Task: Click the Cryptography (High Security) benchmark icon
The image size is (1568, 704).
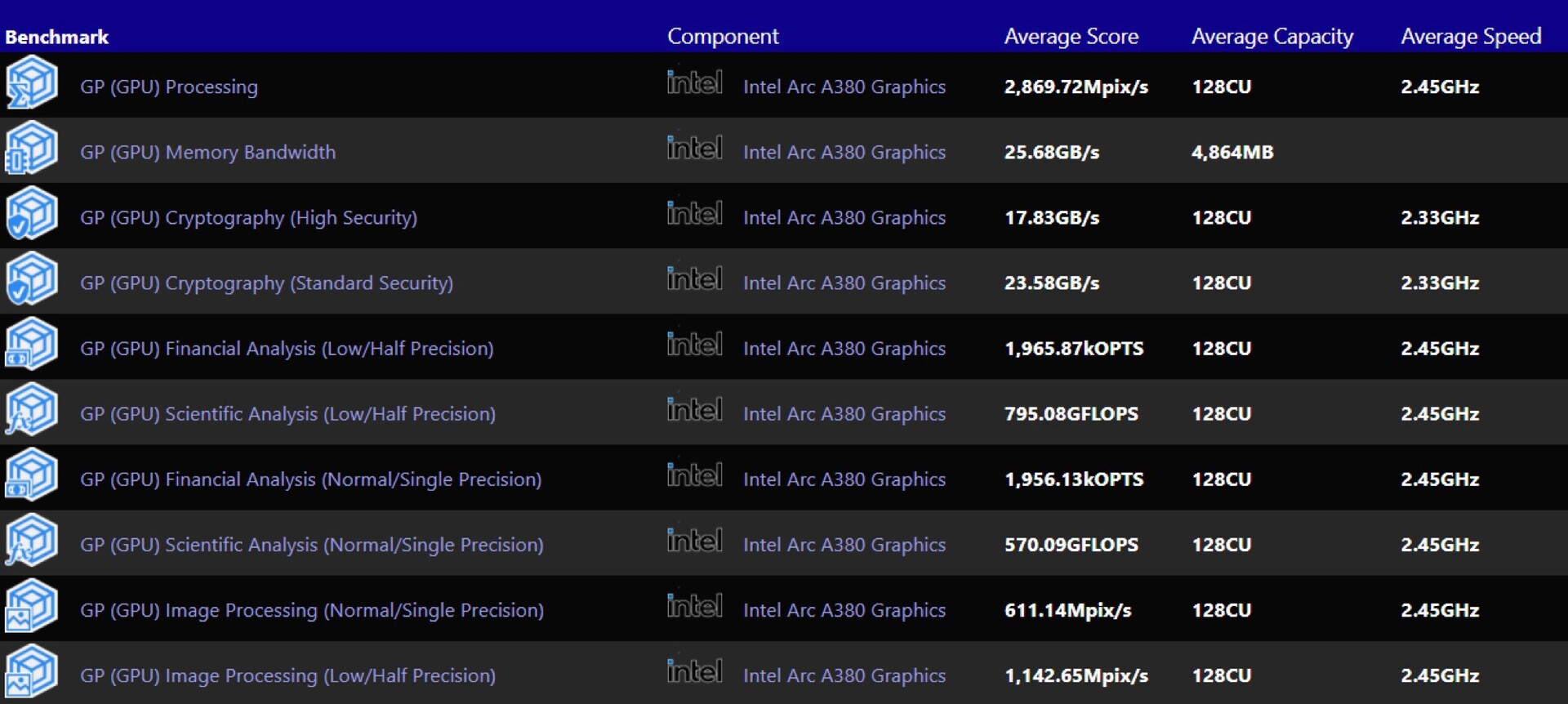Action: [31, 213]
